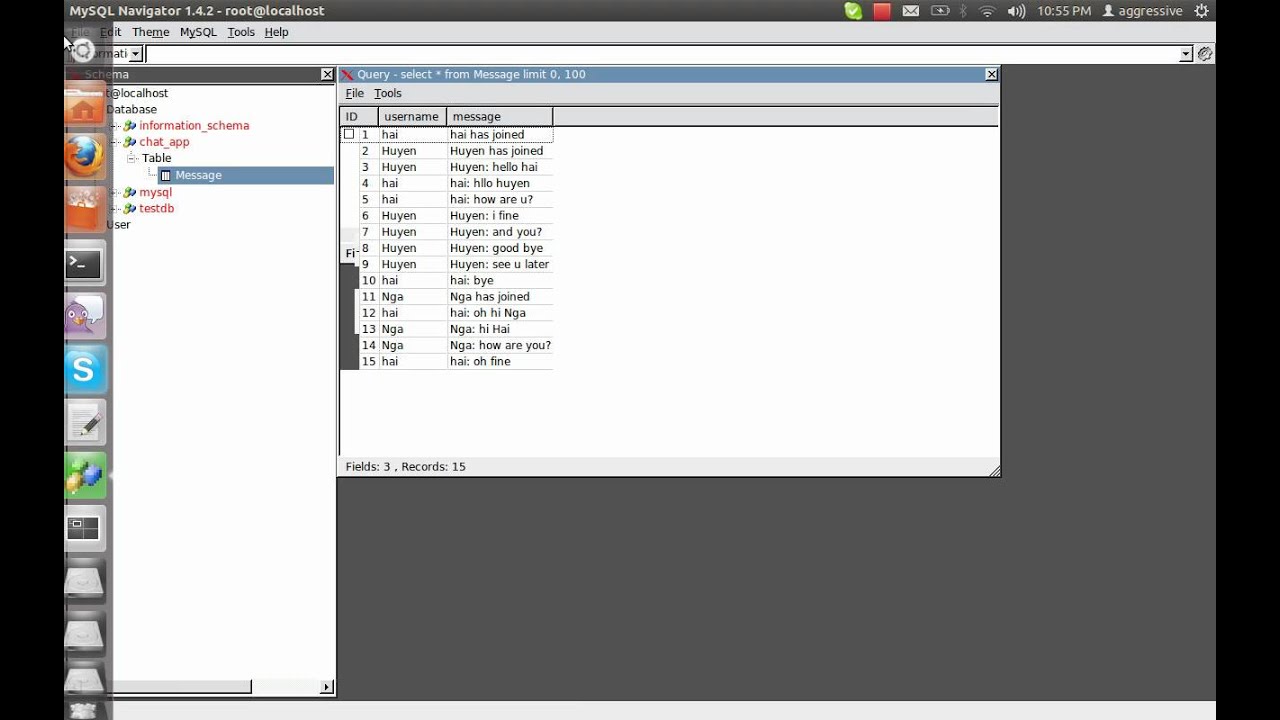Open the mail envelope indicator
1280x720 pixels.
[x=911, y=11]
